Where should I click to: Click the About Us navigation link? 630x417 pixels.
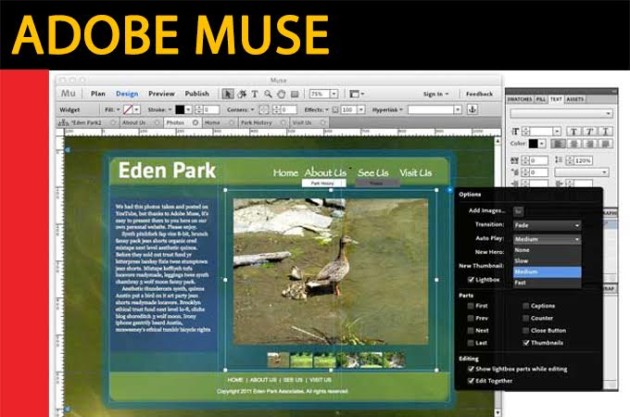point(325,172)
